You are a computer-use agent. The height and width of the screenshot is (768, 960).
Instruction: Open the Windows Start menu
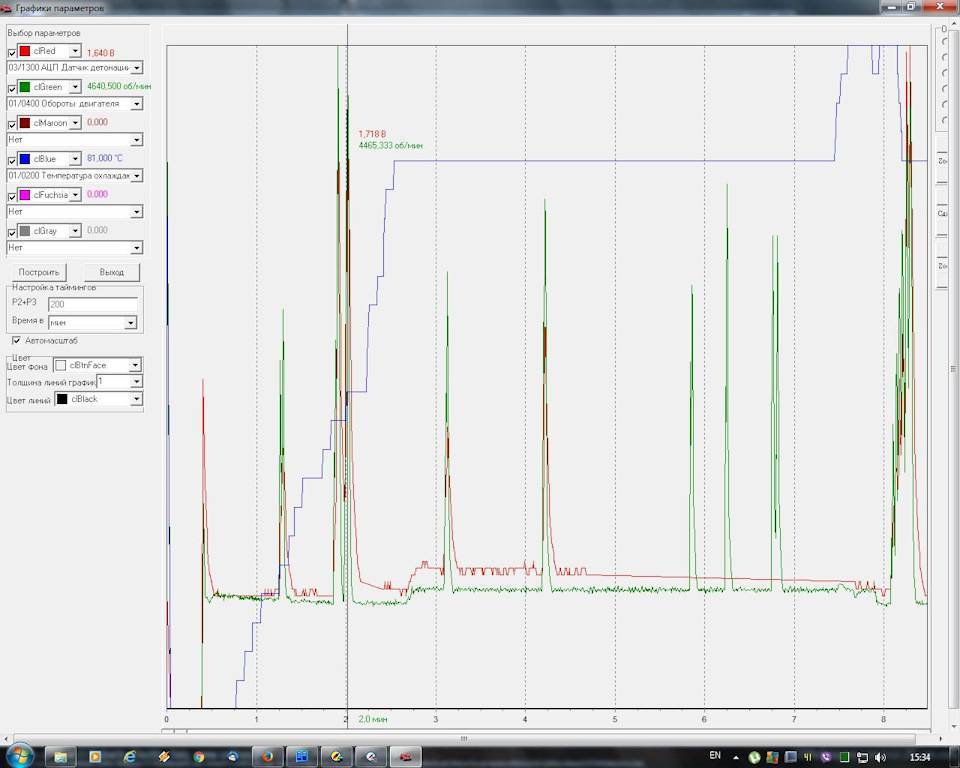click(x=20, y=755)
